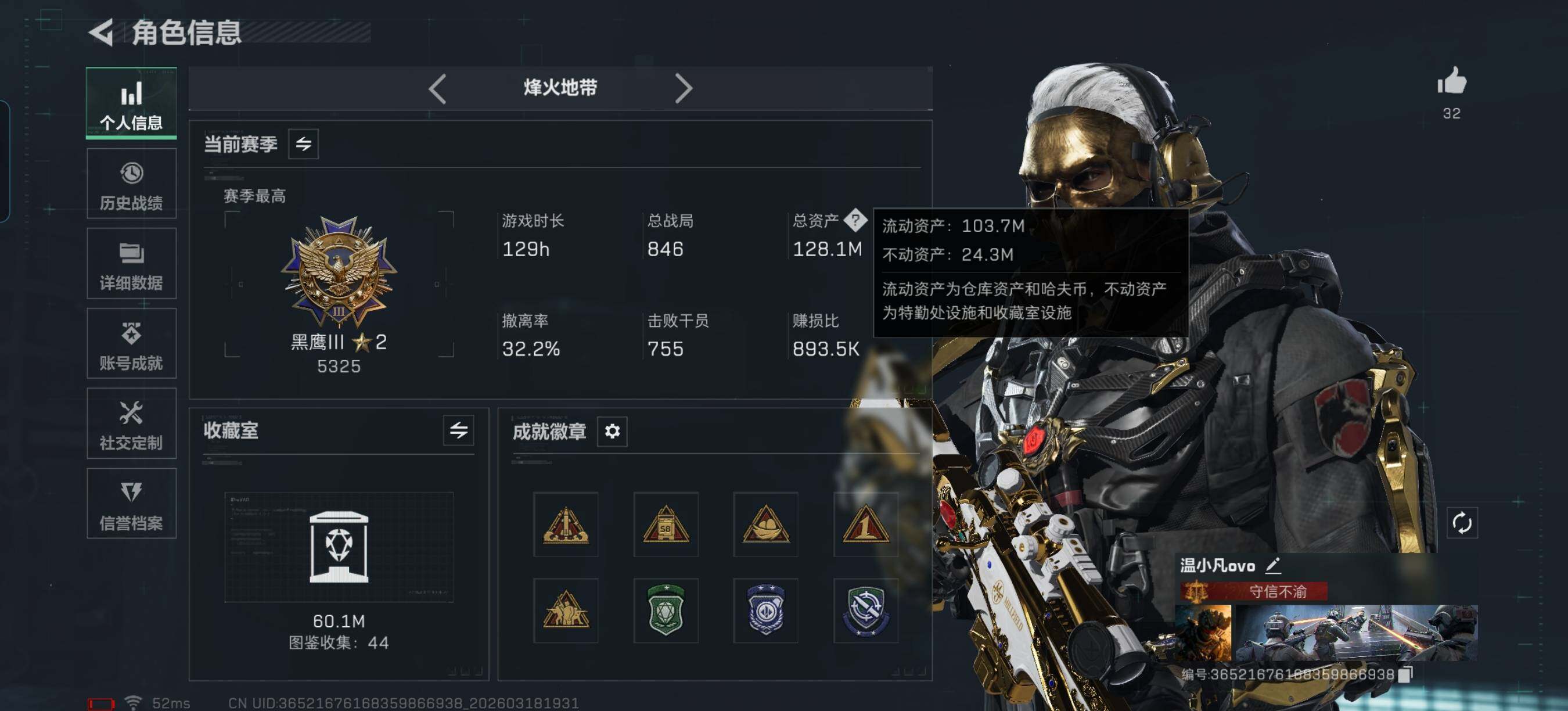The height and width of the screenshot is (711, 1568).
Task: Go back using the arrow beside 角色信息
Action: tap(101, 31)
